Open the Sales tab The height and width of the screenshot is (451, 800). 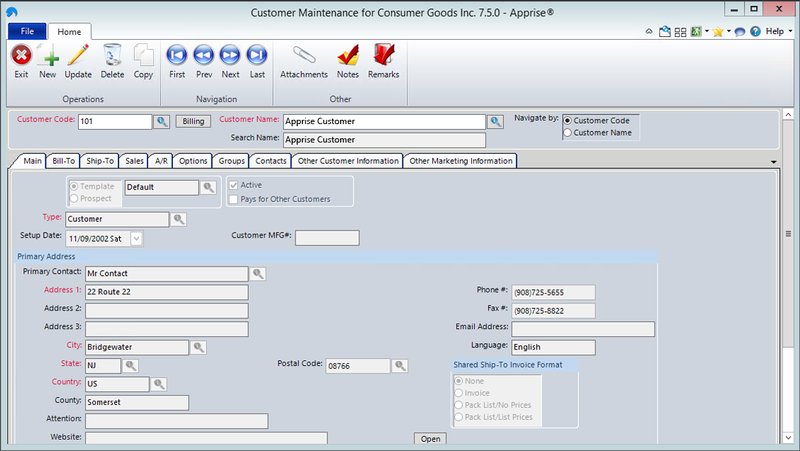tap(134, 161)
